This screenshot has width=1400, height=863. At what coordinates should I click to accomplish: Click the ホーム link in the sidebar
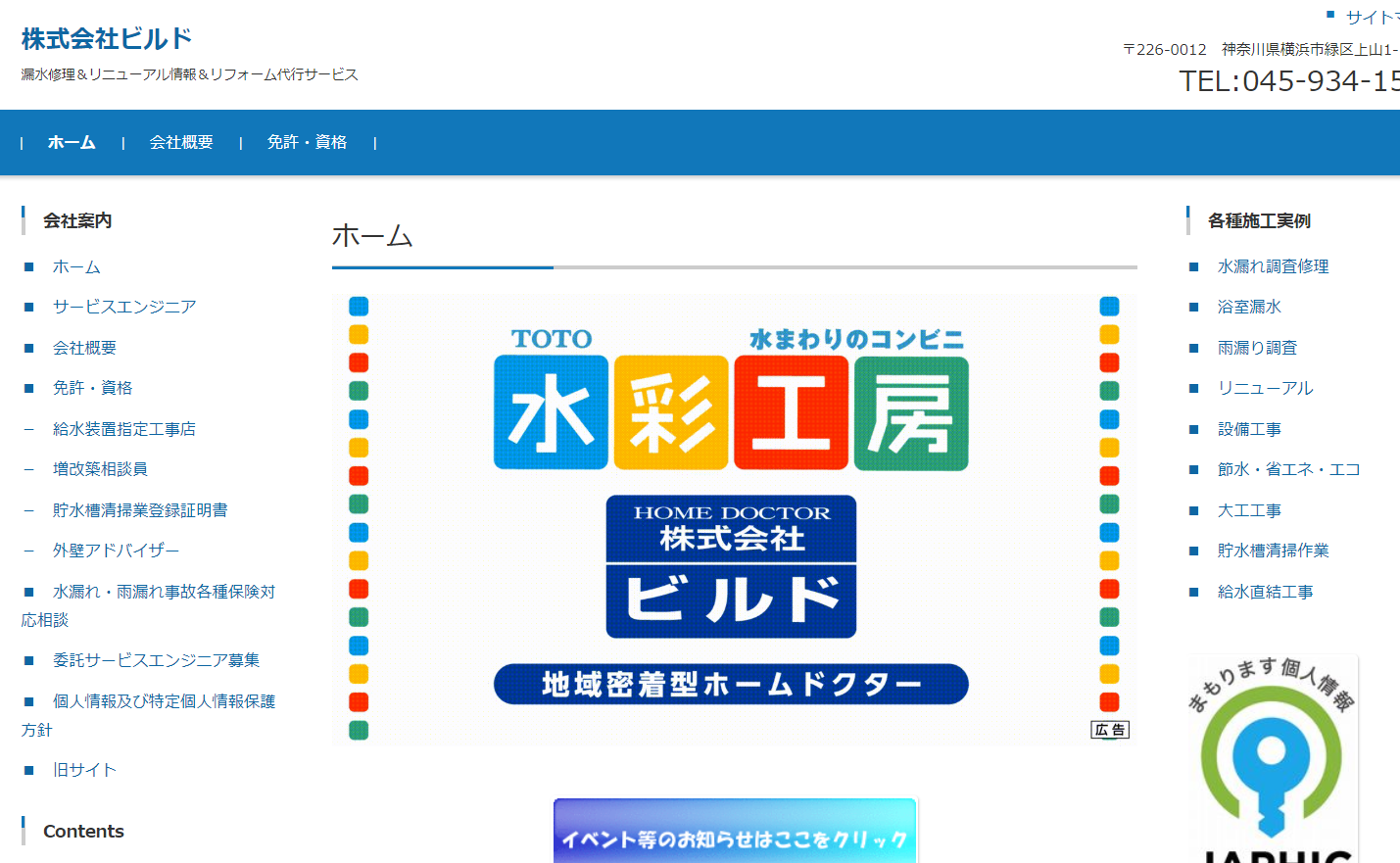click(x=76, y=266)
